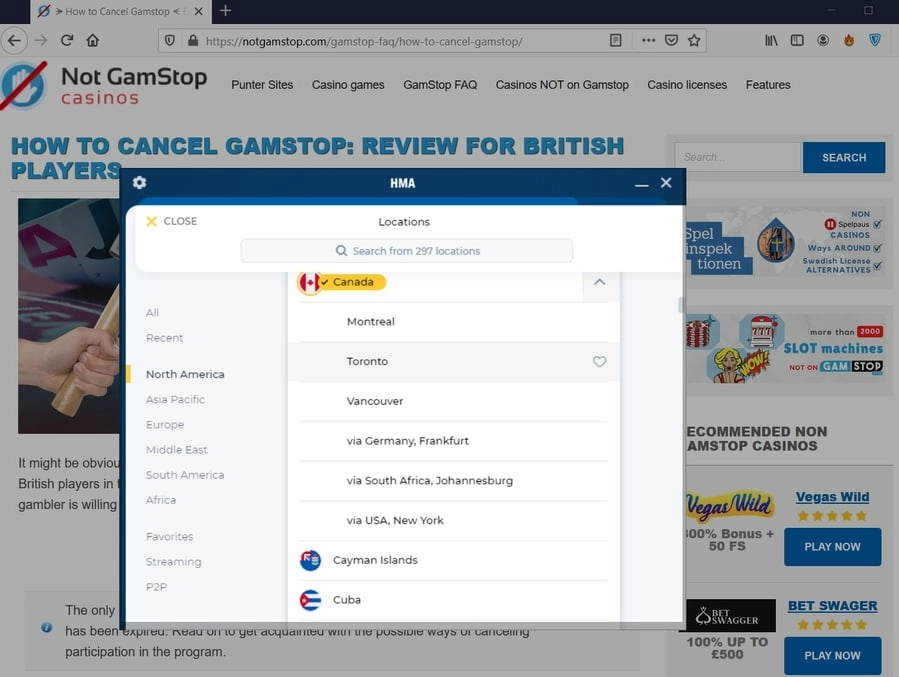The image size is (899, 677).
Task: Select Cuba location
Action: pyautogui.click(x=454, y=600)
